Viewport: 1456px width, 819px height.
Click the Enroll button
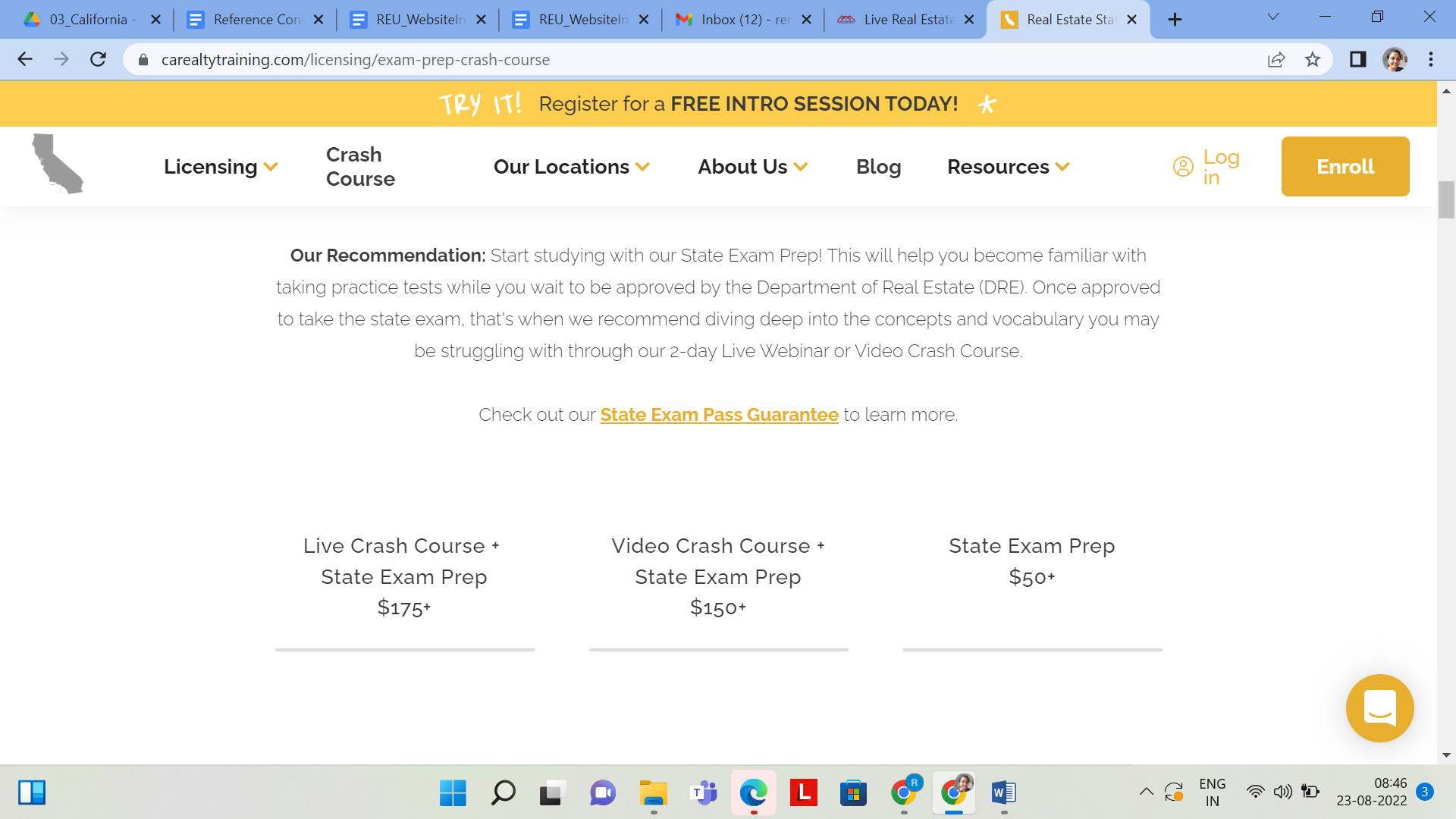coord(1345,166)
